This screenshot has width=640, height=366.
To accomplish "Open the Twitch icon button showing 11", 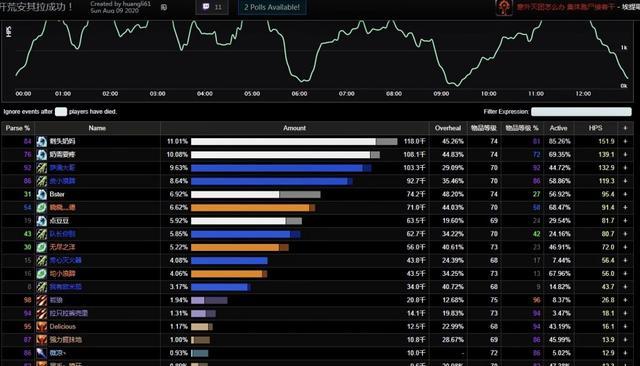I will [x=212, y=7].
